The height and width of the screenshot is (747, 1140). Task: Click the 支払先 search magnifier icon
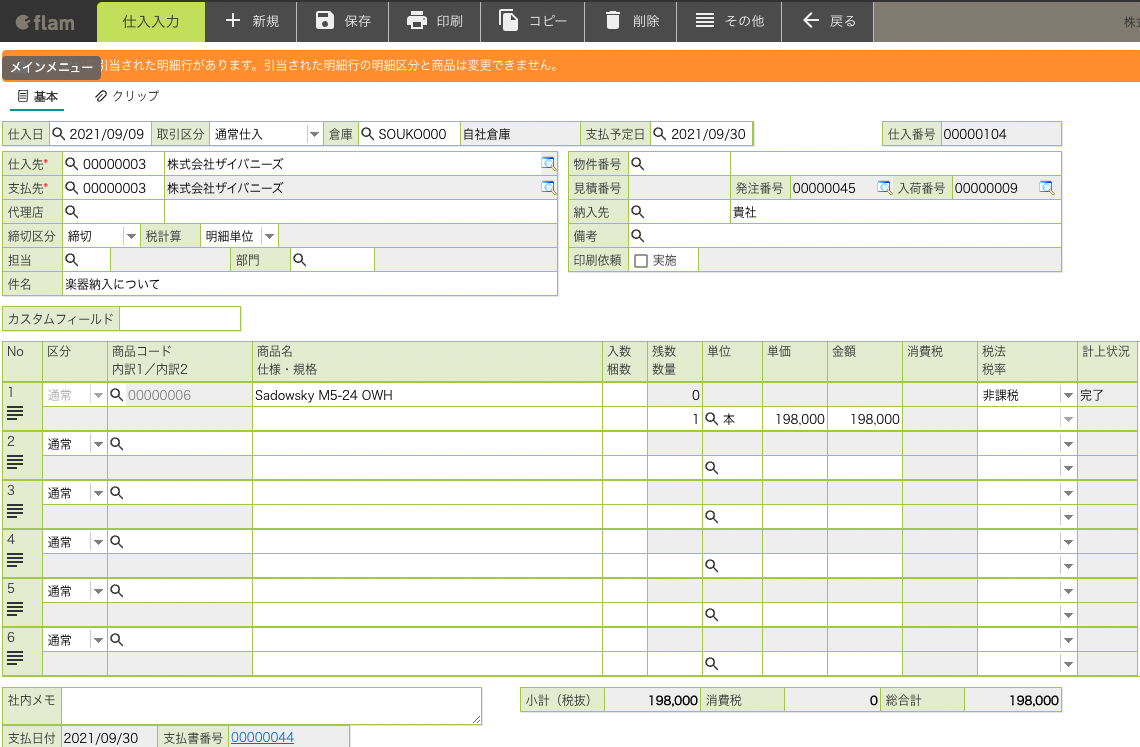coord(71,188)
